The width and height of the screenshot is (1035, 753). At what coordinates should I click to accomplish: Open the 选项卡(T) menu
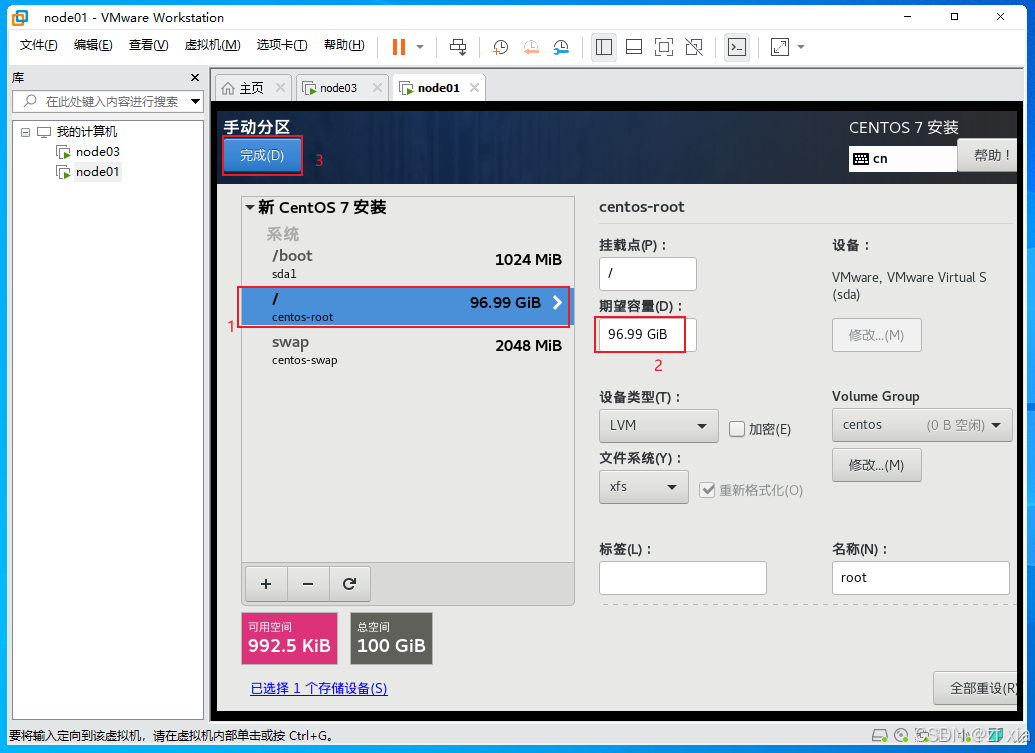(282, 45)
